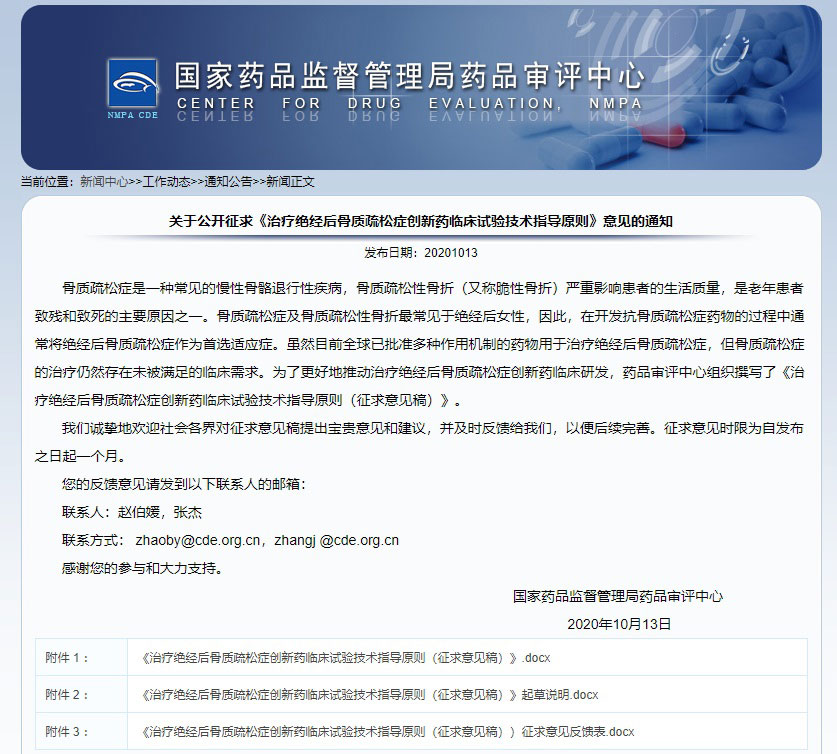Open the 新闻中心 breadcrumb link
This screenshot has width=837, height=754.
103,182
